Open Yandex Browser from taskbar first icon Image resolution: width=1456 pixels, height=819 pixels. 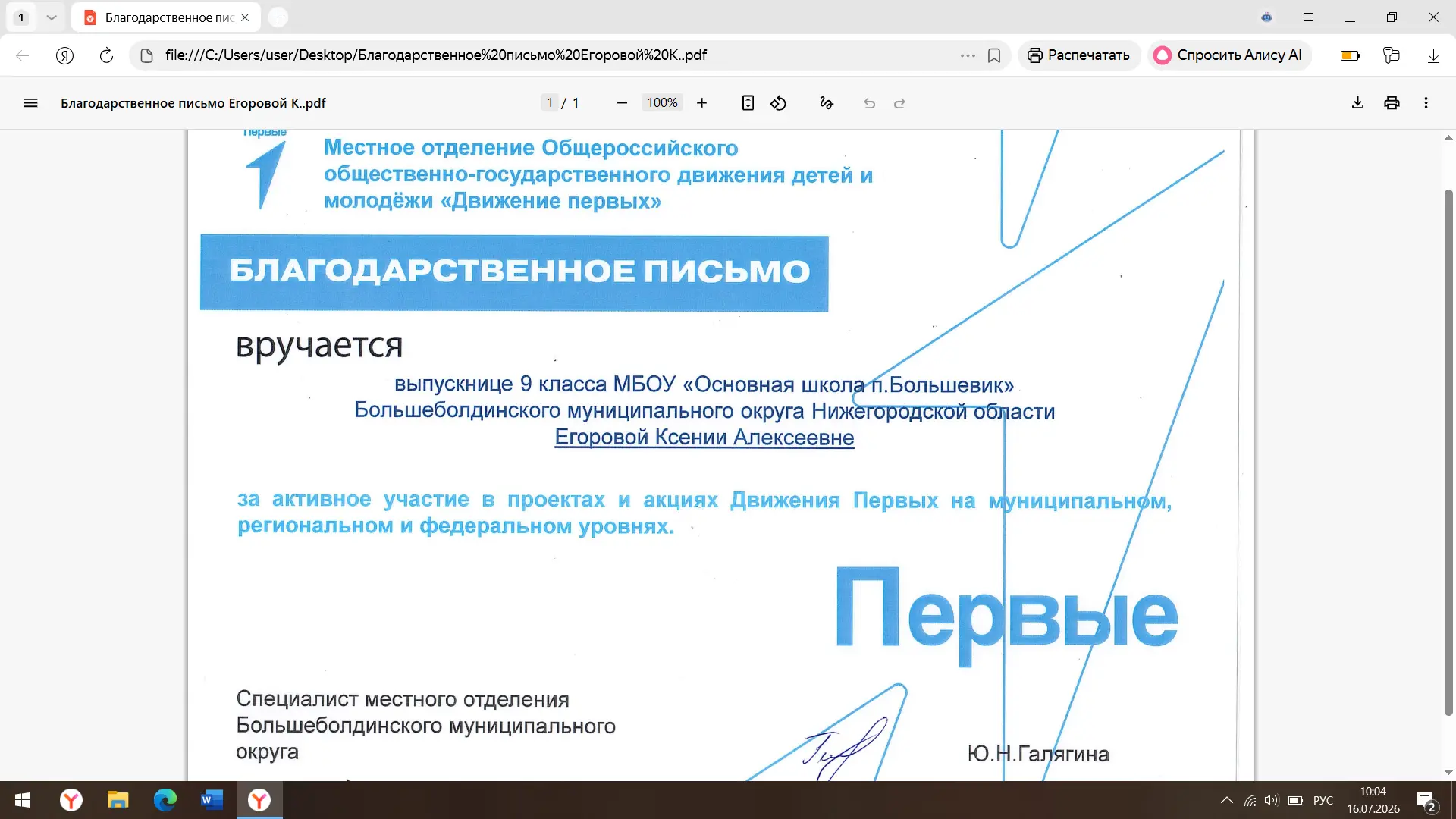tap(71, 800)
